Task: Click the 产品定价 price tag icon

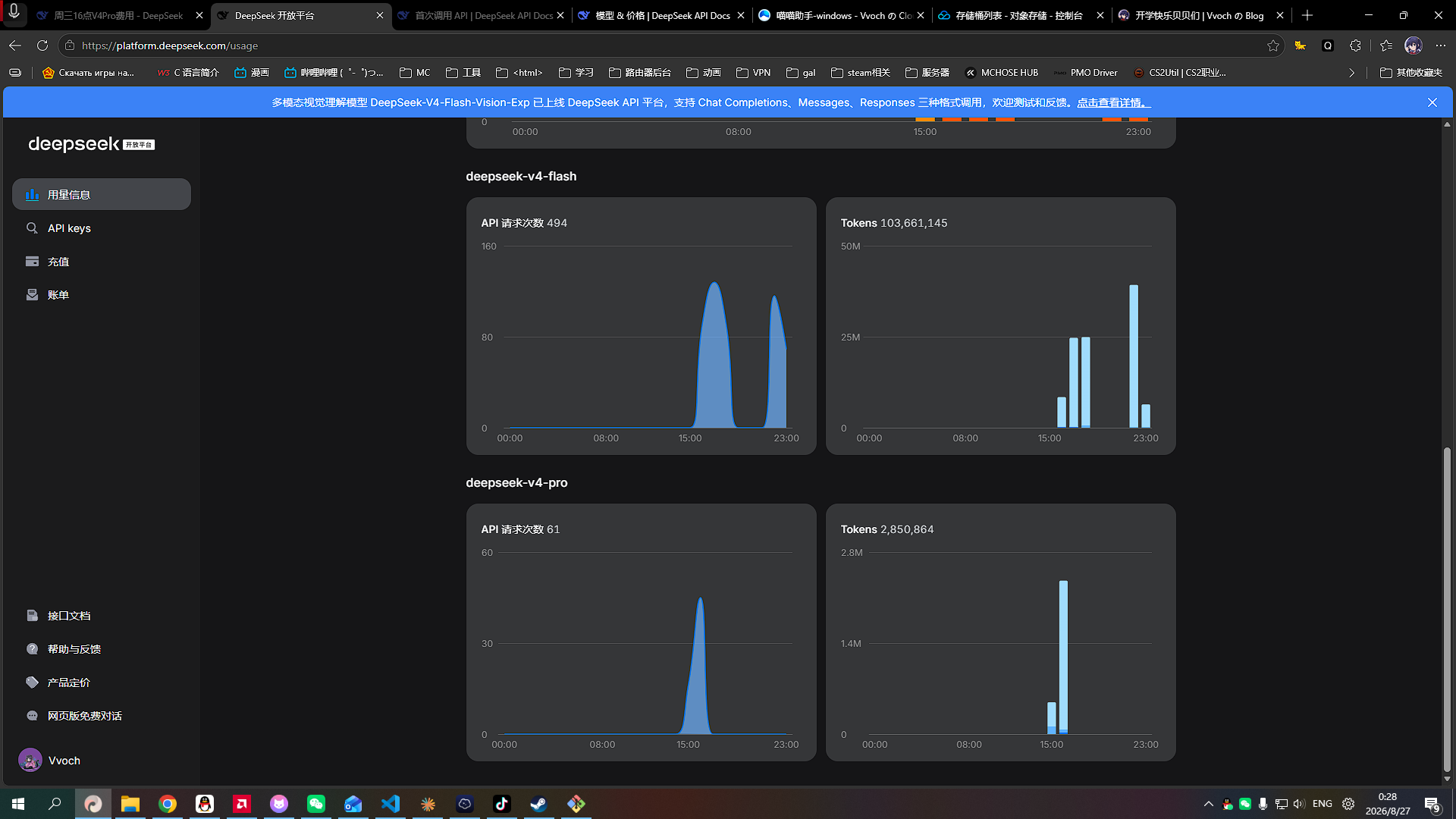Action: (32, 682)
